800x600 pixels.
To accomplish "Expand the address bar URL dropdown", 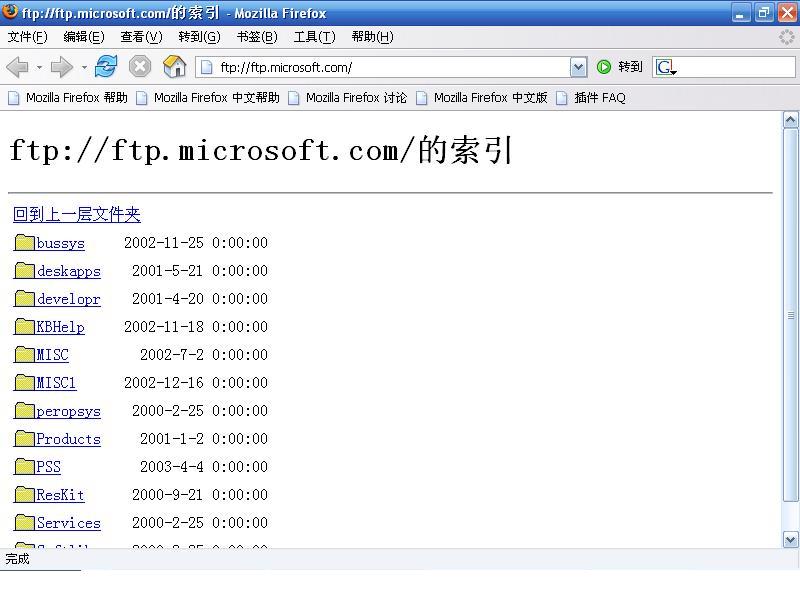I will point(578,67).
